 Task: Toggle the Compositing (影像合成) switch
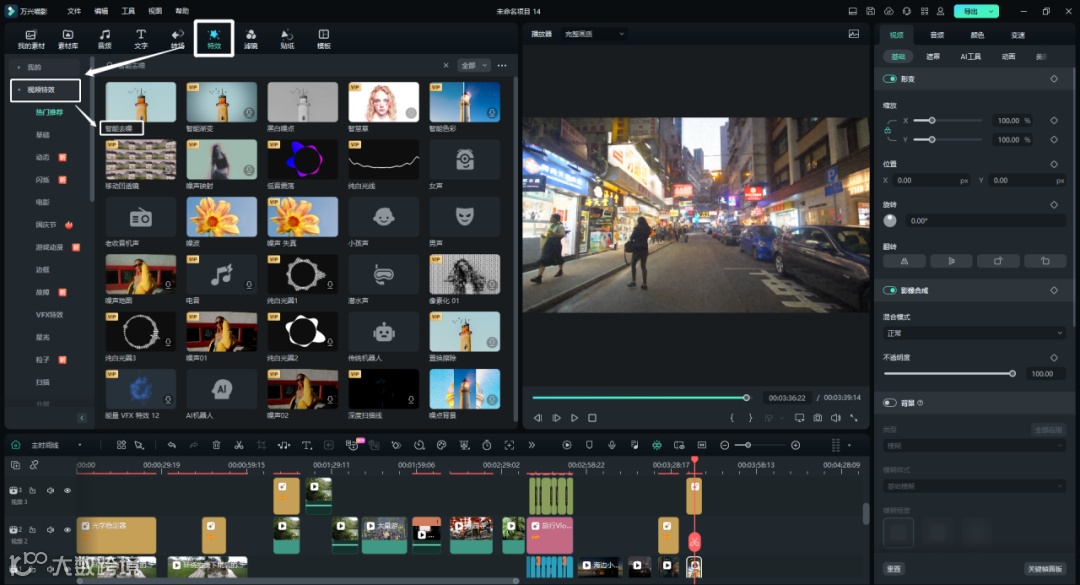889,291
